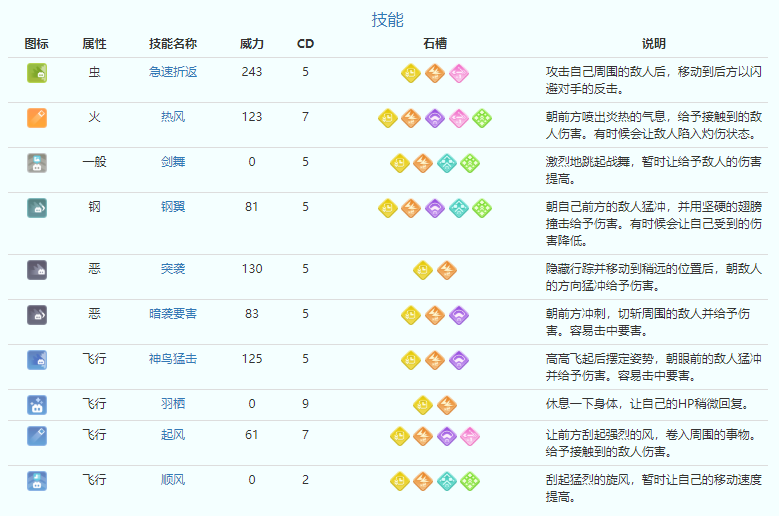Click the pink stone slot in 热风 row

pyautogui.click(x=459, y=118)
